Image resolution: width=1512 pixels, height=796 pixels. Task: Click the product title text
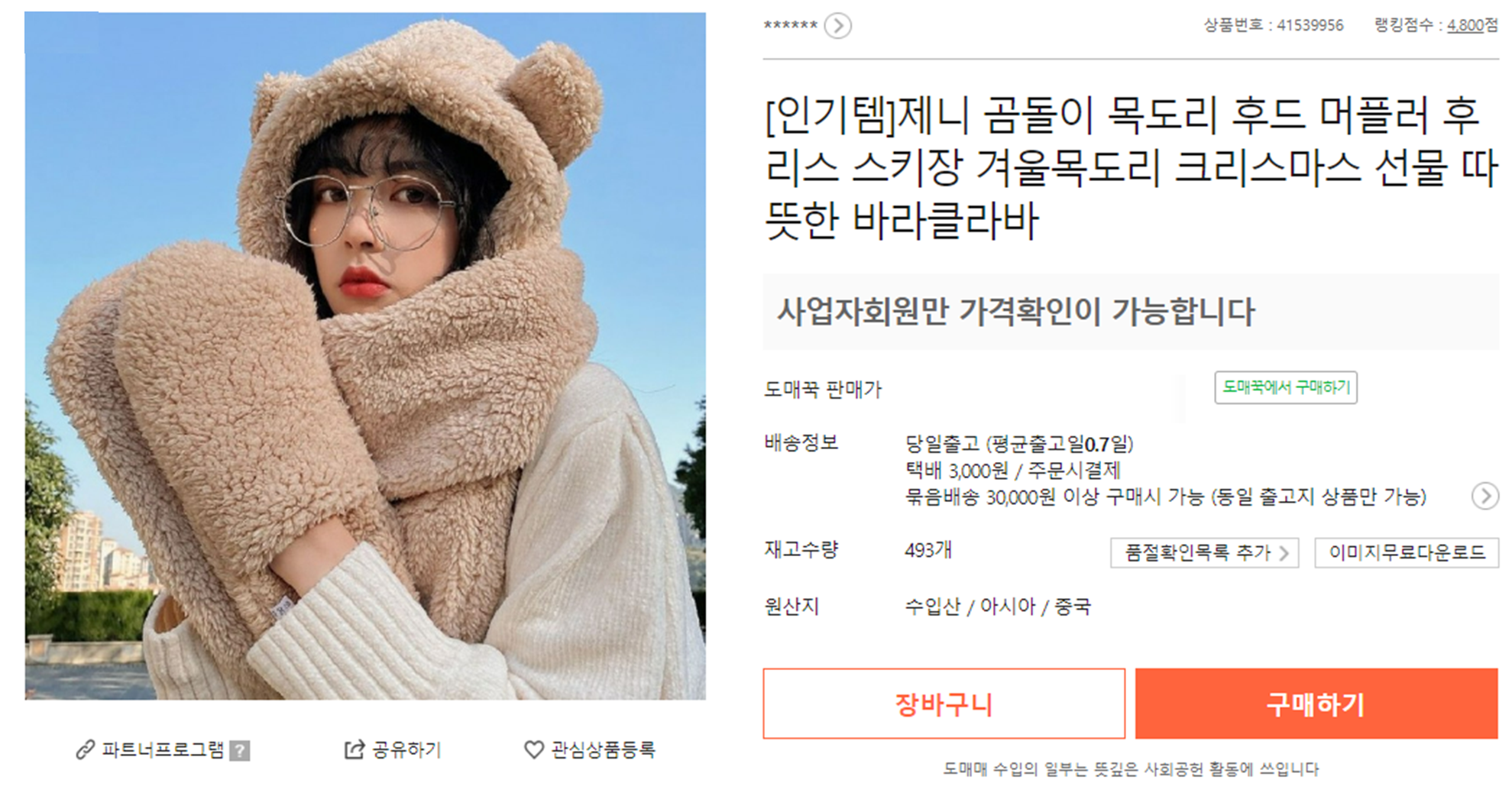[x=1131, y=167]
